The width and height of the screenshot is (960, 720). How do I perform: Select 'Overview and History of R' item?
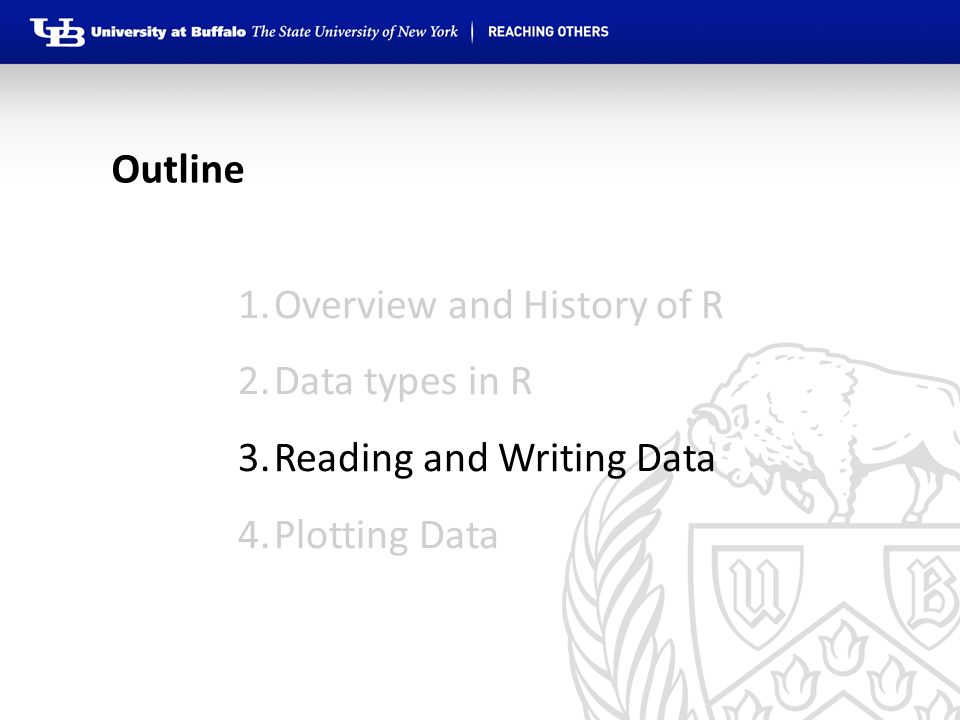498,305
